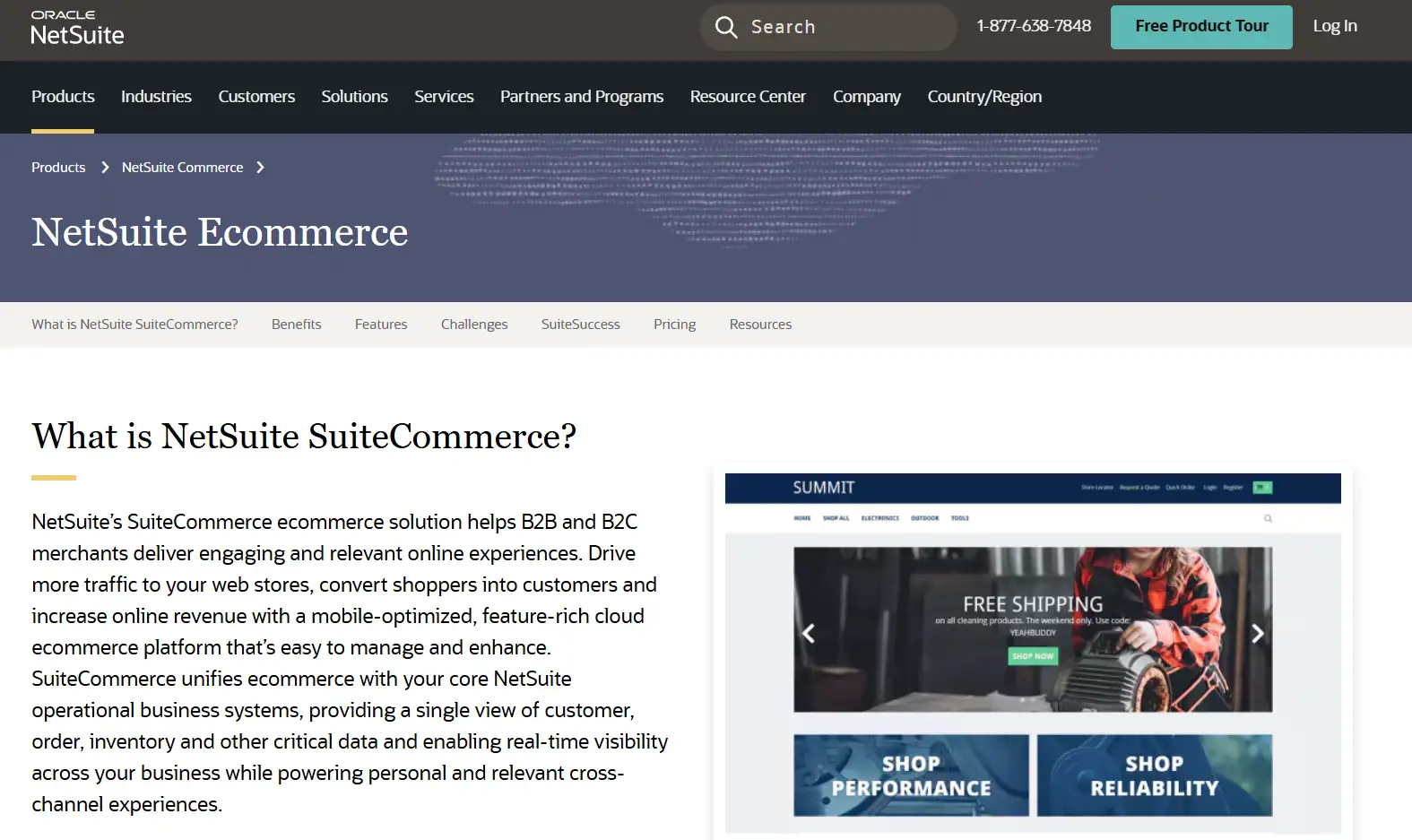Click the NetSuite Ecommerce page title

click(220, 232)
